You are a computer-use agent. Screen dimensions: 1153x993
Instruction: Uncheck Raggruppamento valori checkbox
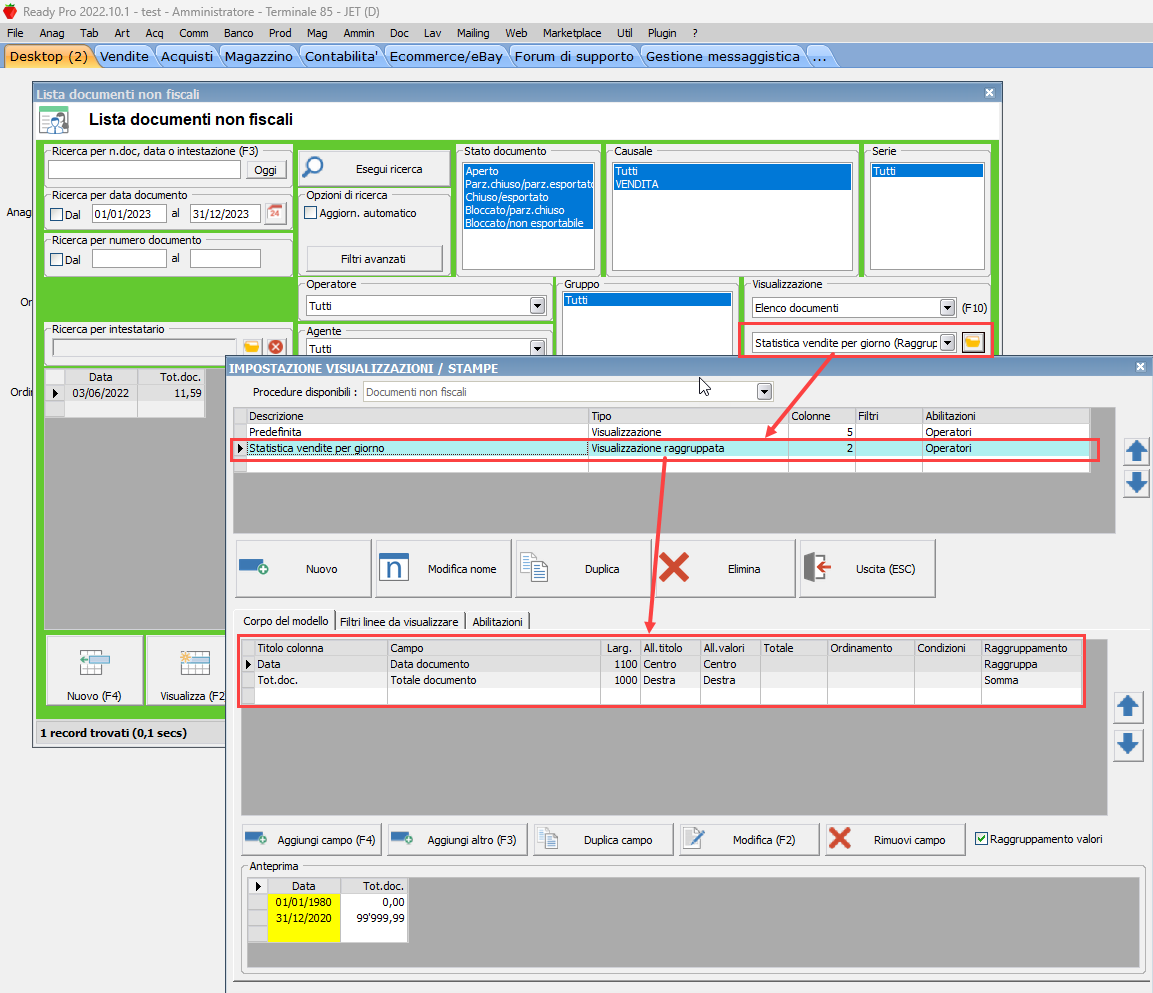[x=981, y=839]
